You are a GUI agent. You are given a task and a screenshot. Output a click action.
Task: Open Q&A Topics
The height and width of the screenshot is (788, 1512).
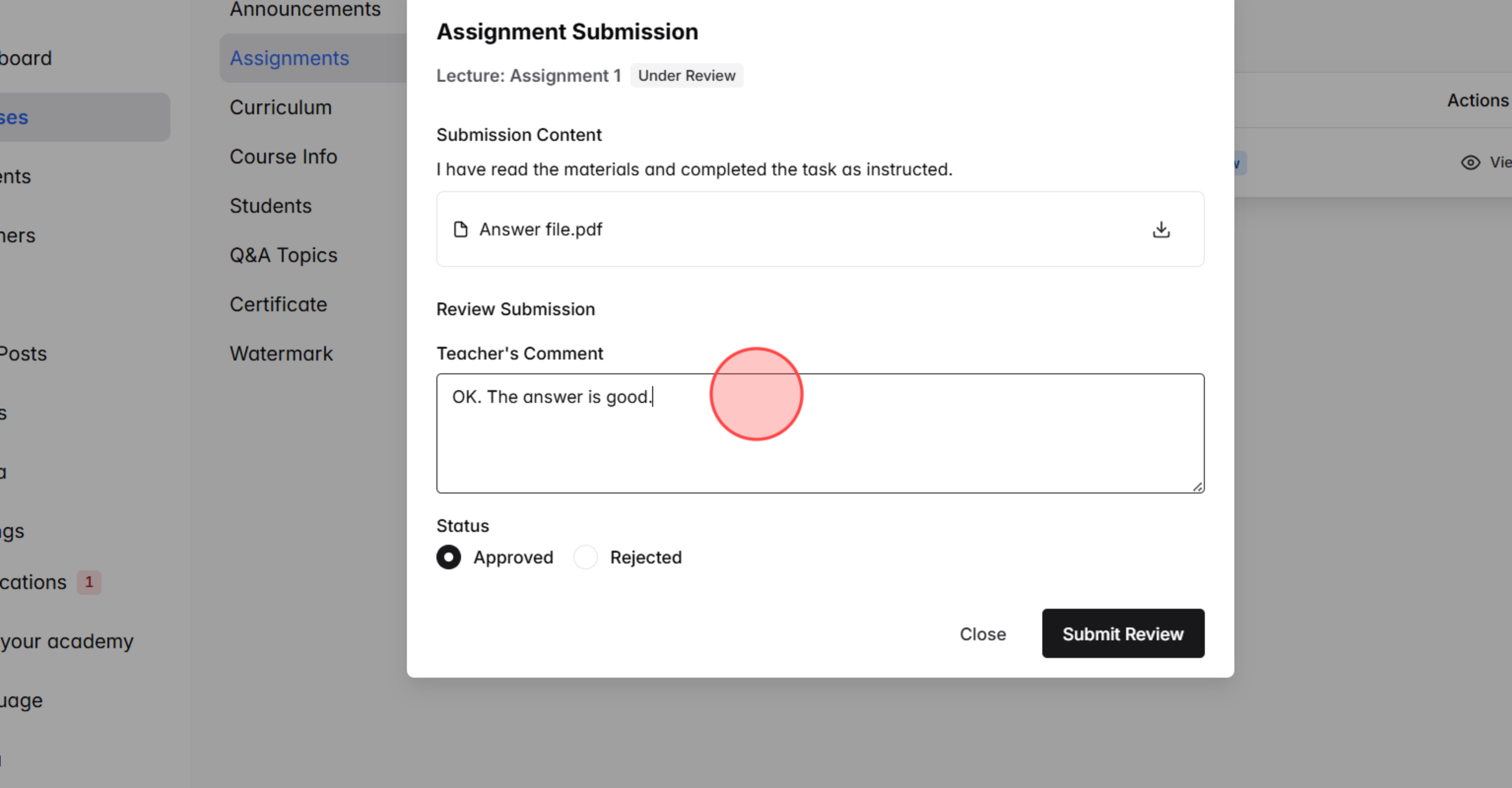click(x=283, y=255)
